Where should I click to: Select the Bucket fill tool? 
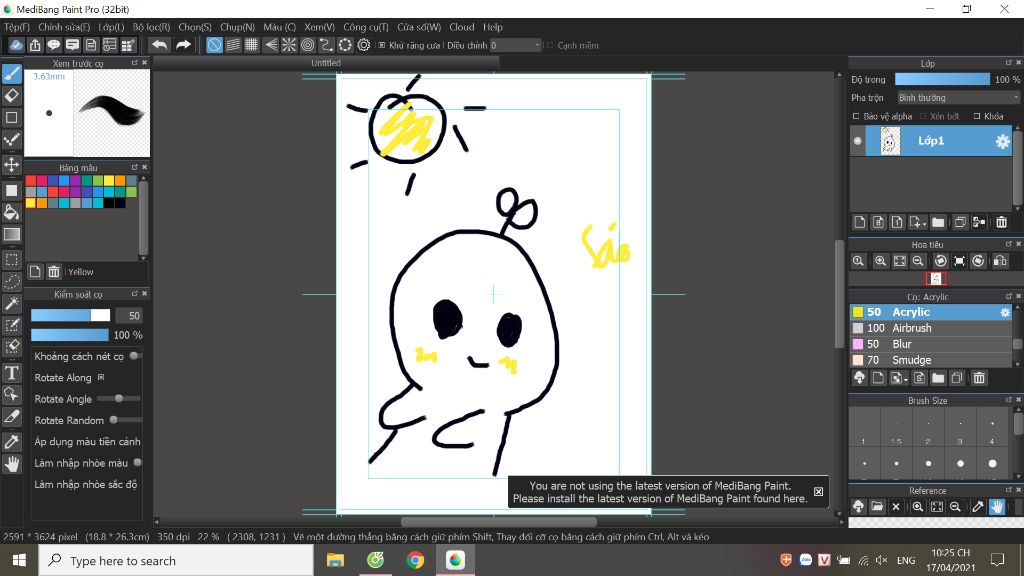[12, 212]
